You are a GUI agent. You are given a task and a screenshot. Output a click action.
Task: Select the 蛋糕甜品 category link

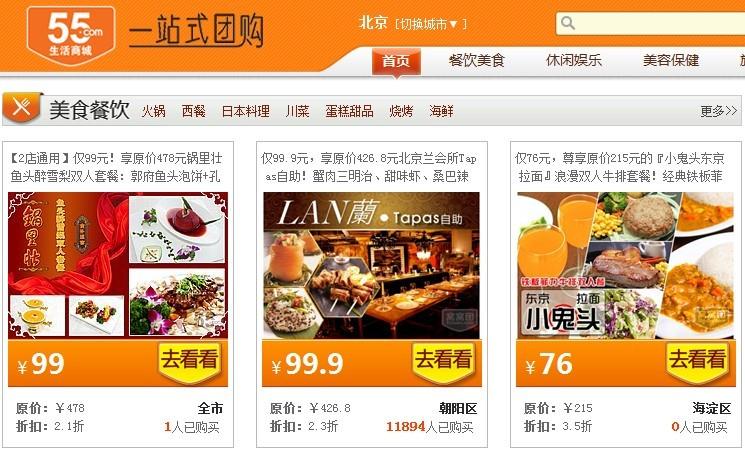[349, 111]
